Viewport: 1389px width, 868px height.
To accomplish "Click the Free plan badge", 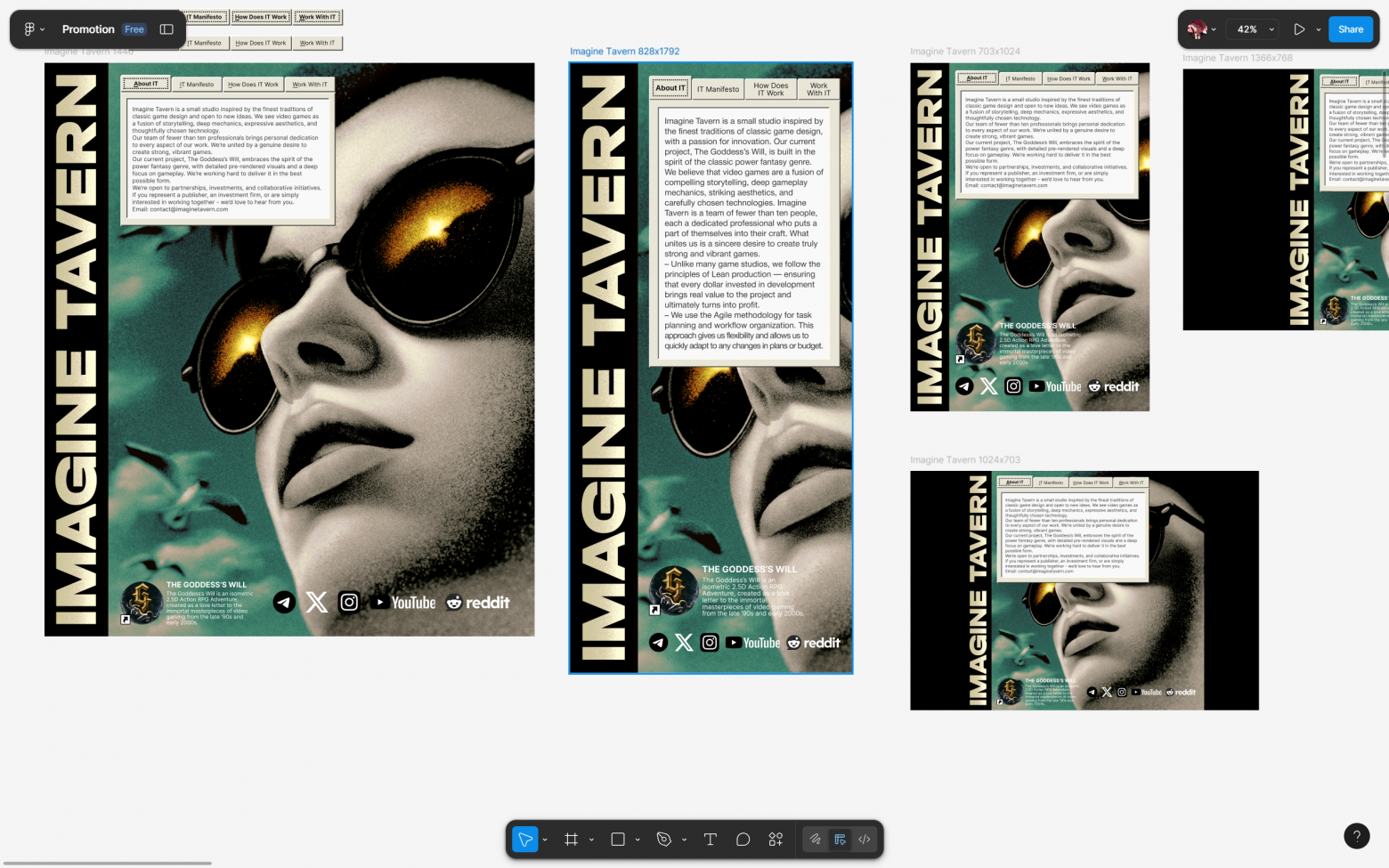I will (x=134, y=29).
